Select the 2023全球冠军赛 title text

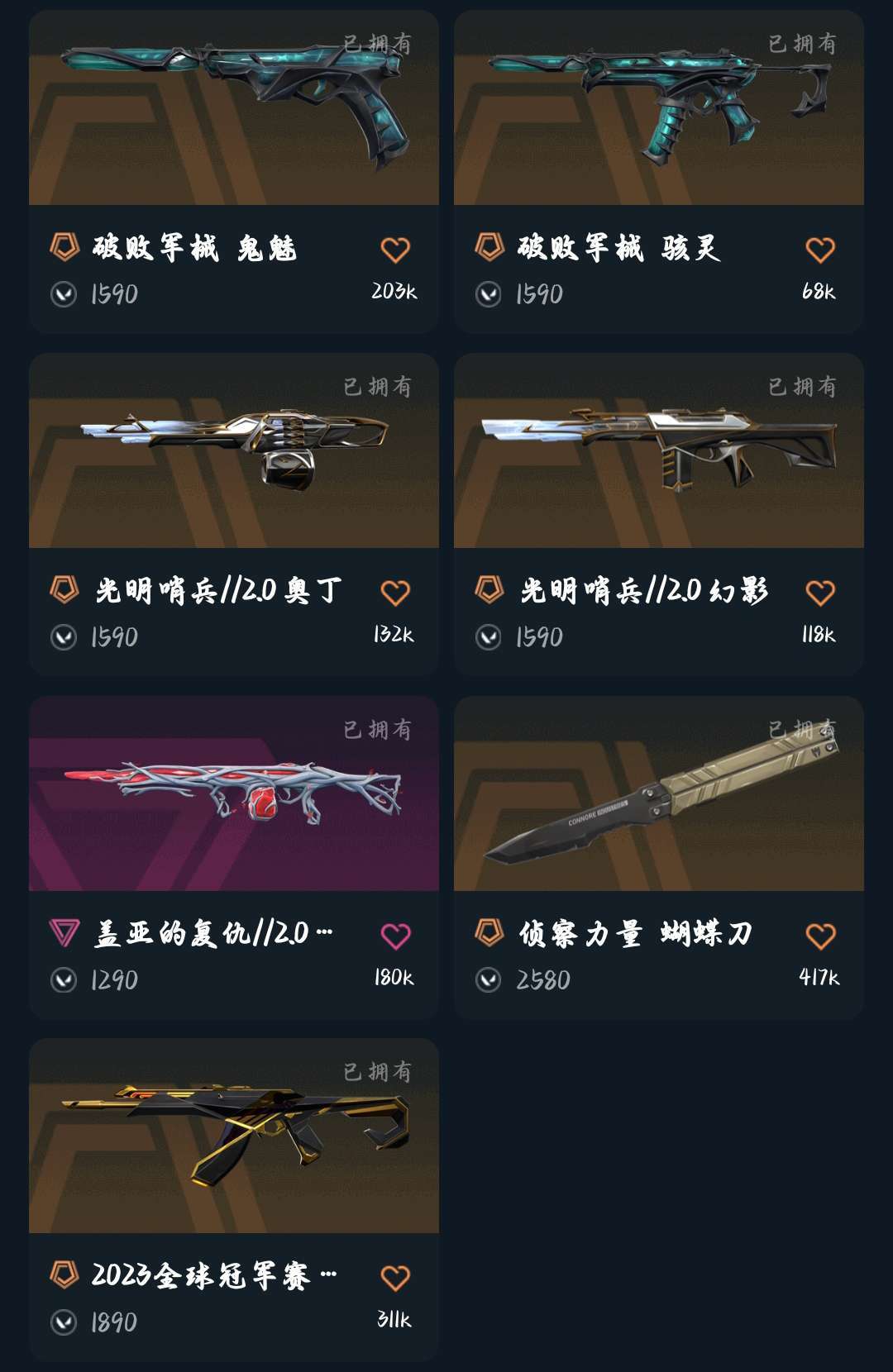pos(201,1275)
